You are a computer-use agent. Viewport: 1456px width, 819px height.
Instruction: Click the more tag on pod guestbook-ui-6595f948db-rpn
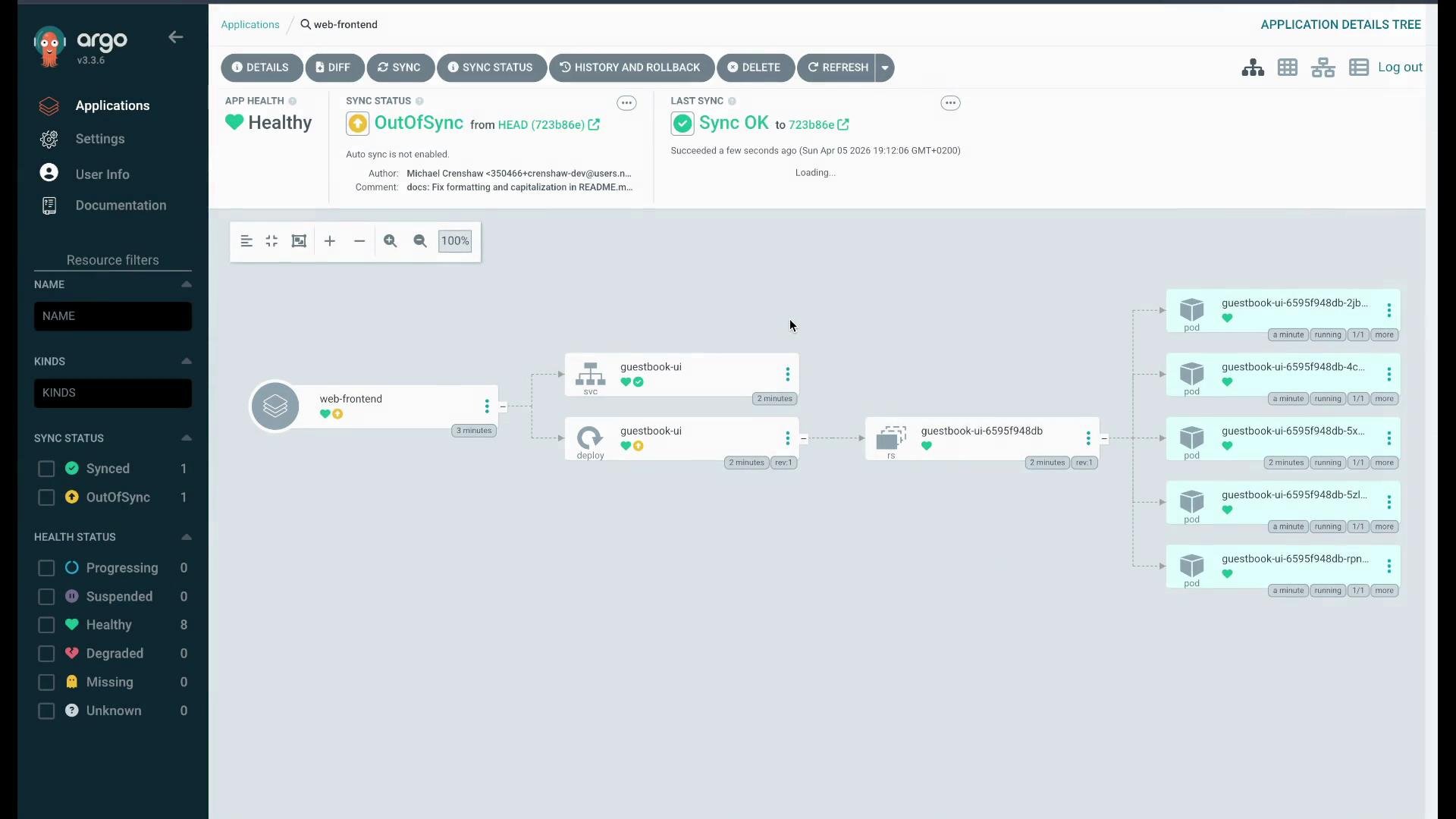1385,591
